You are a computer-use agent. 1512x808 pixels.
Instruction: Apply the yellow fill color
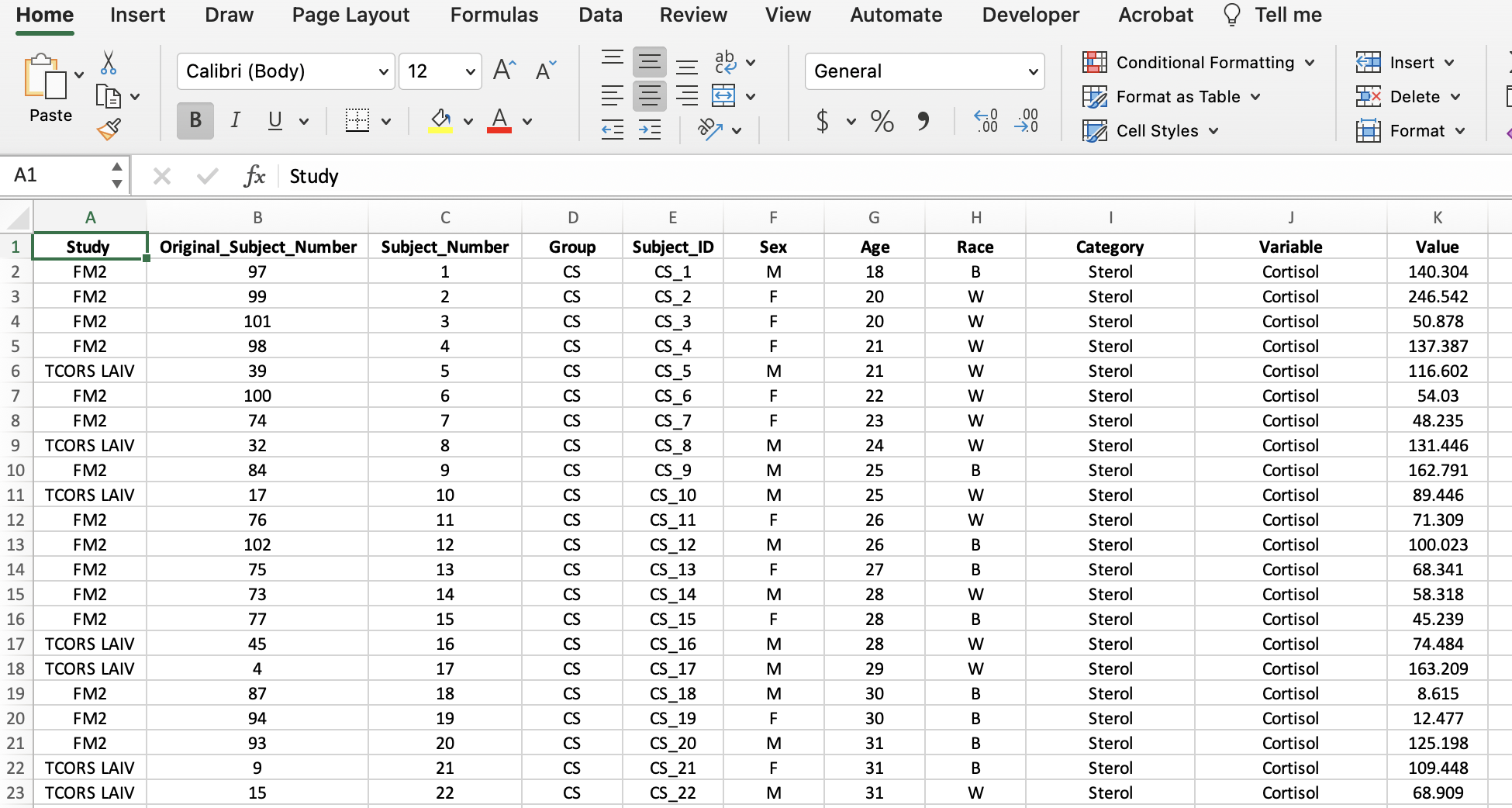[440, 120]
